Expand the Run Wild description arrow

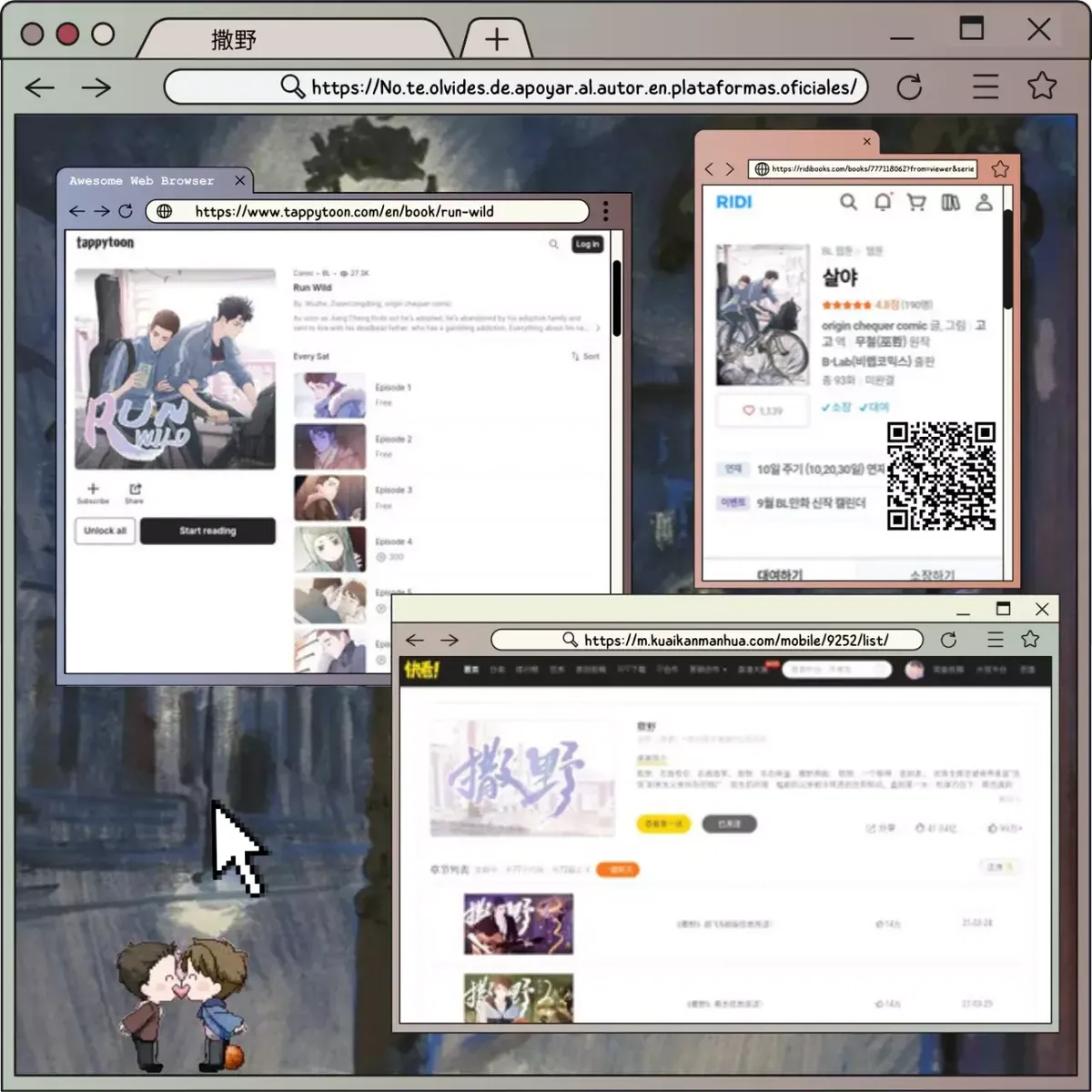coord(597,328)
